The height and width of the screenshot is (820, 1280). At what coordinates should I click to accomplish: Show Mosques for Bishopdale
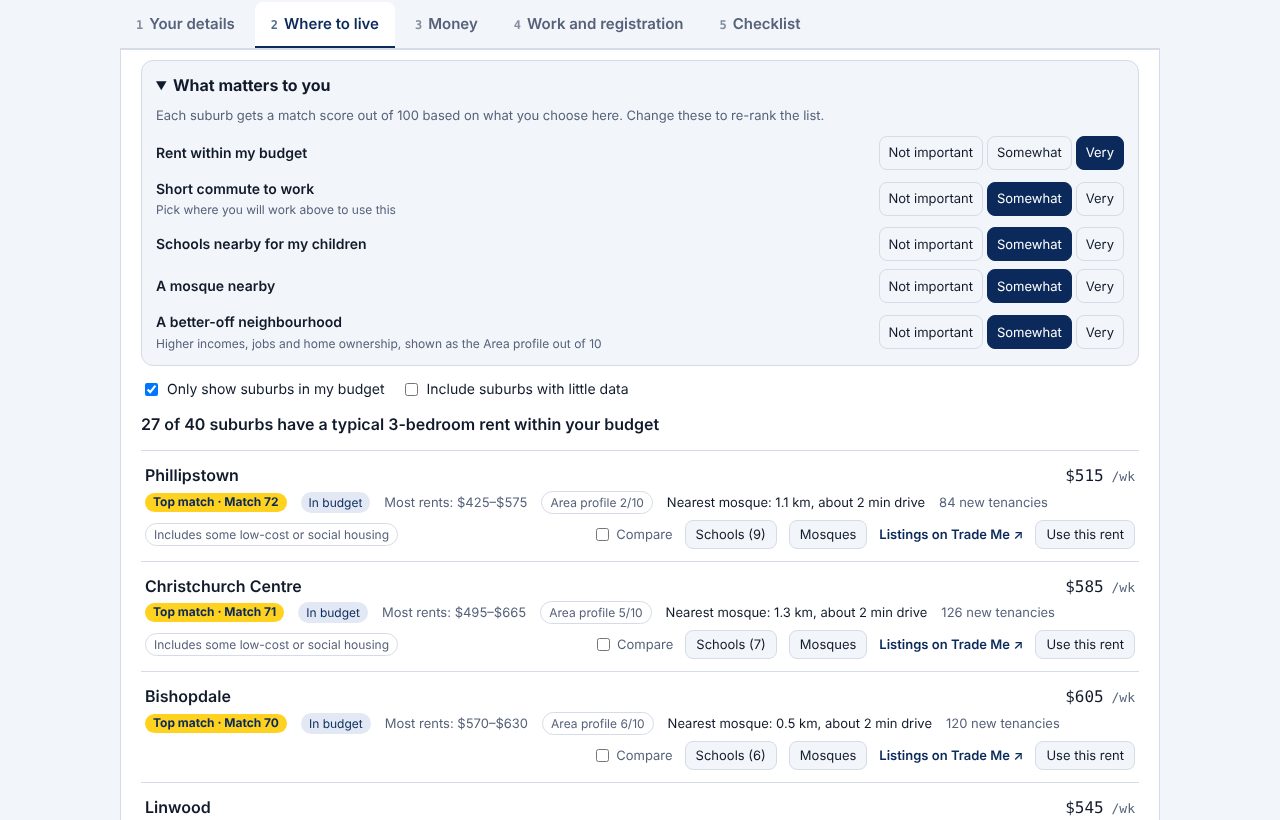pyautogui.click(x=828, y=756)
